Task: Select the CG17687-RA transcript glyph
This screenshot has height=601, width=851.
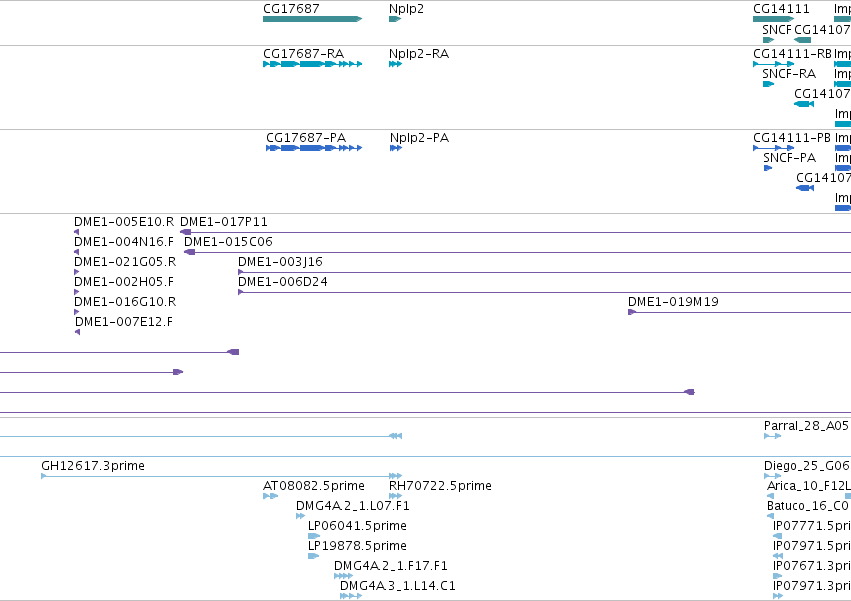Action: point(312,64)
